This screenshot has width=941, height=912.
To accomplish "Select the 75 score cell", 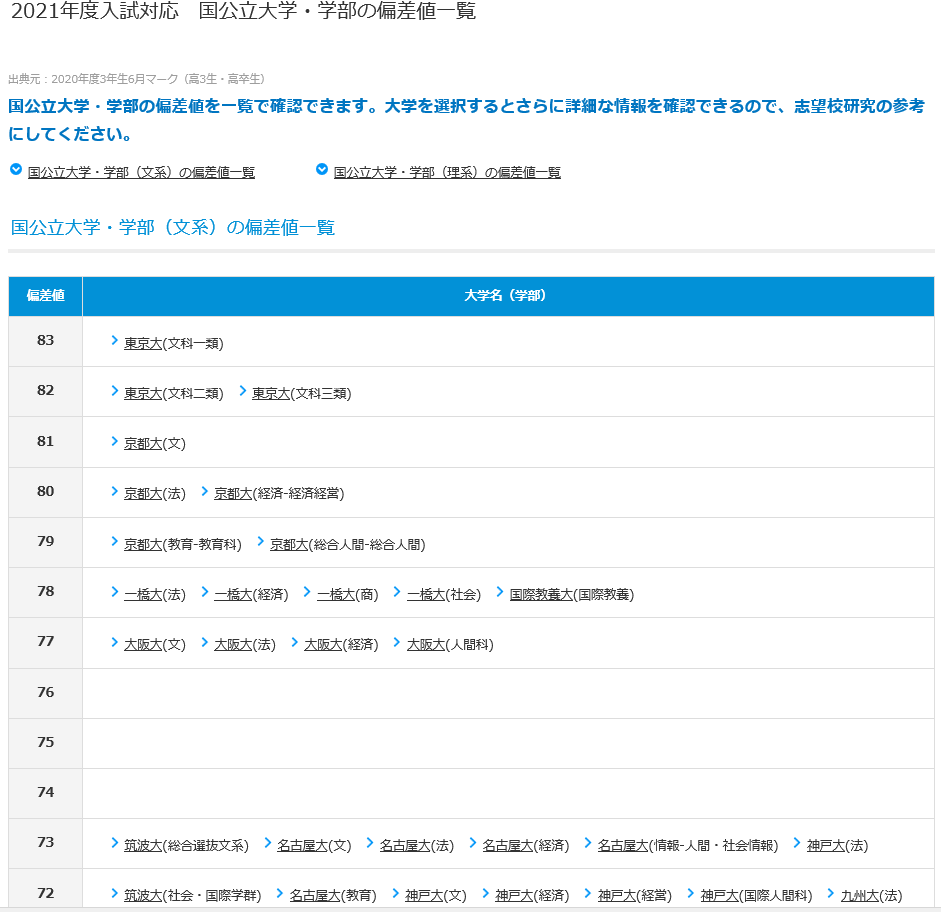I will coord(46,743).
